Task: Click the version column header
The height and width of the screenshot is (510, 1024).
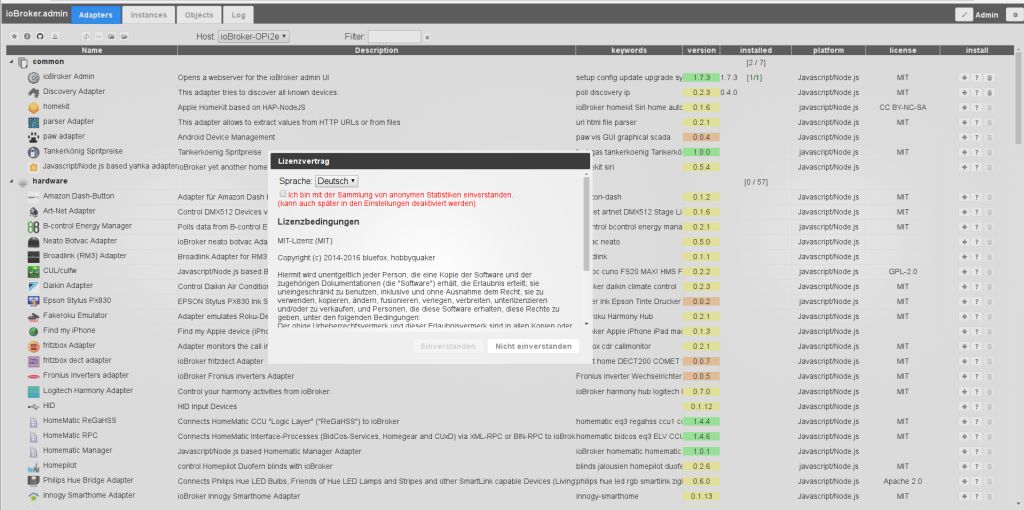Action: pos(701,50)
